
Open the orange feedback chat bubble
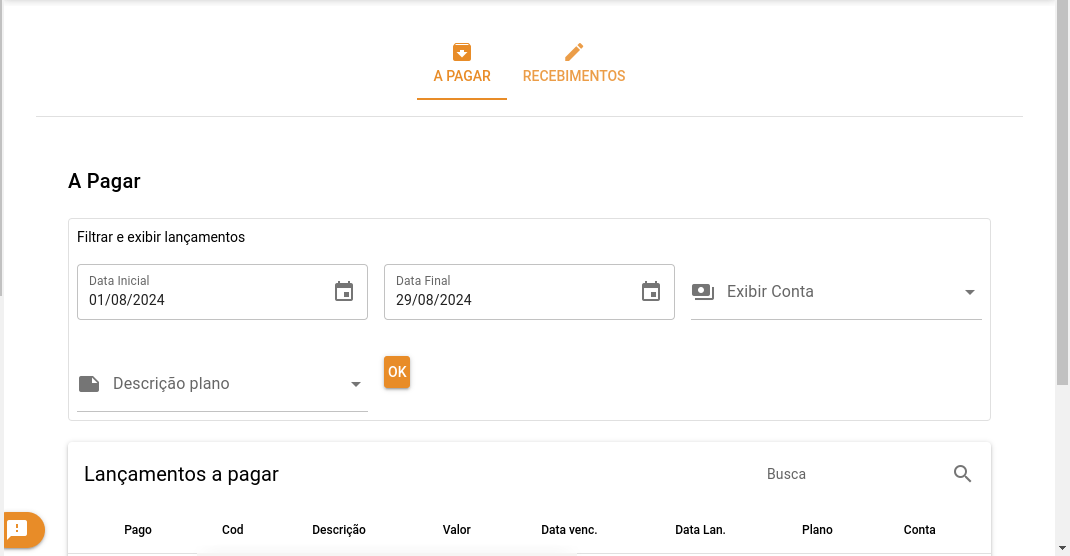(21, 529)
